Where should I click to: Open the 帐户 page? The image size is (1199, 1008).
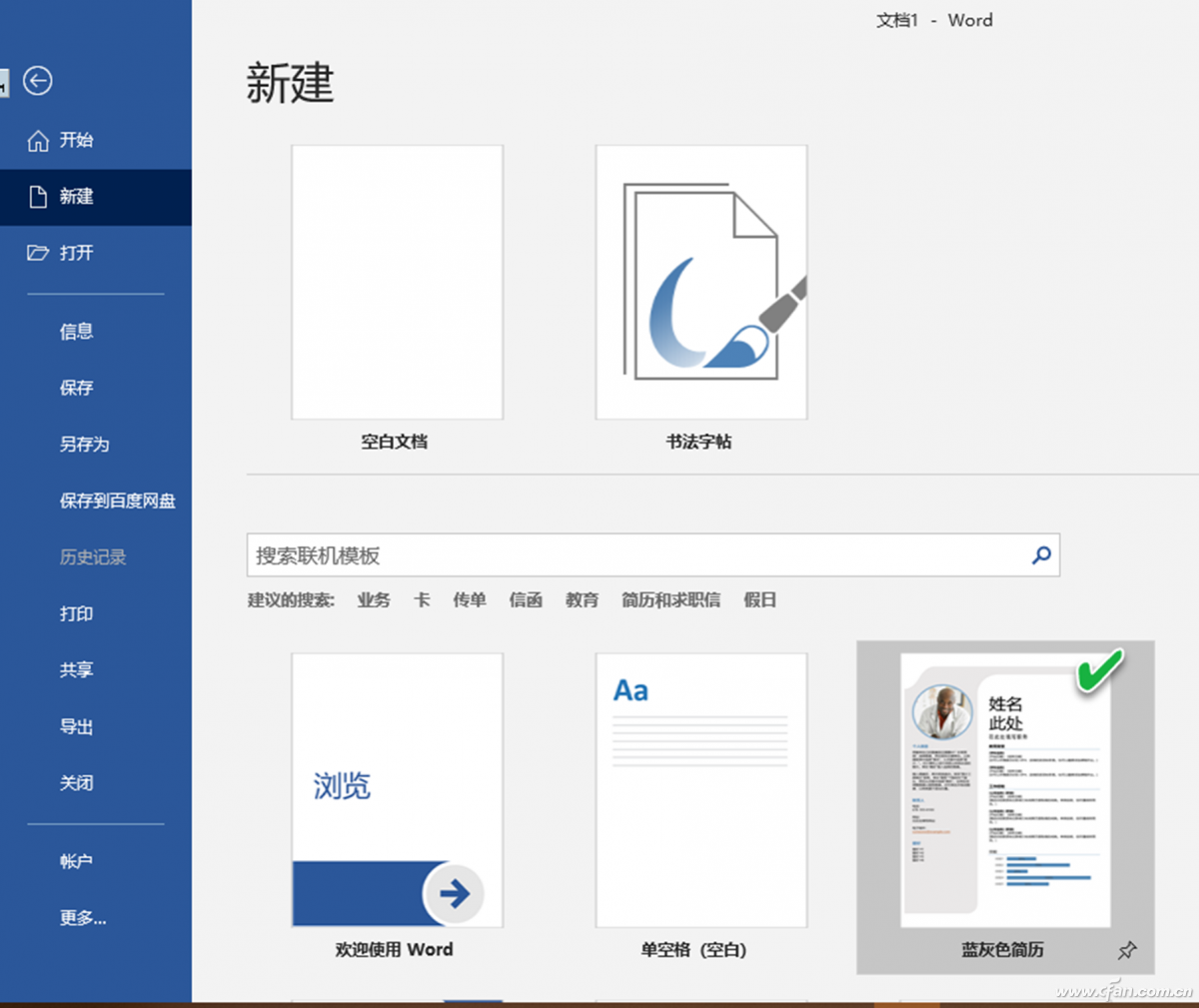click(76, 861)
